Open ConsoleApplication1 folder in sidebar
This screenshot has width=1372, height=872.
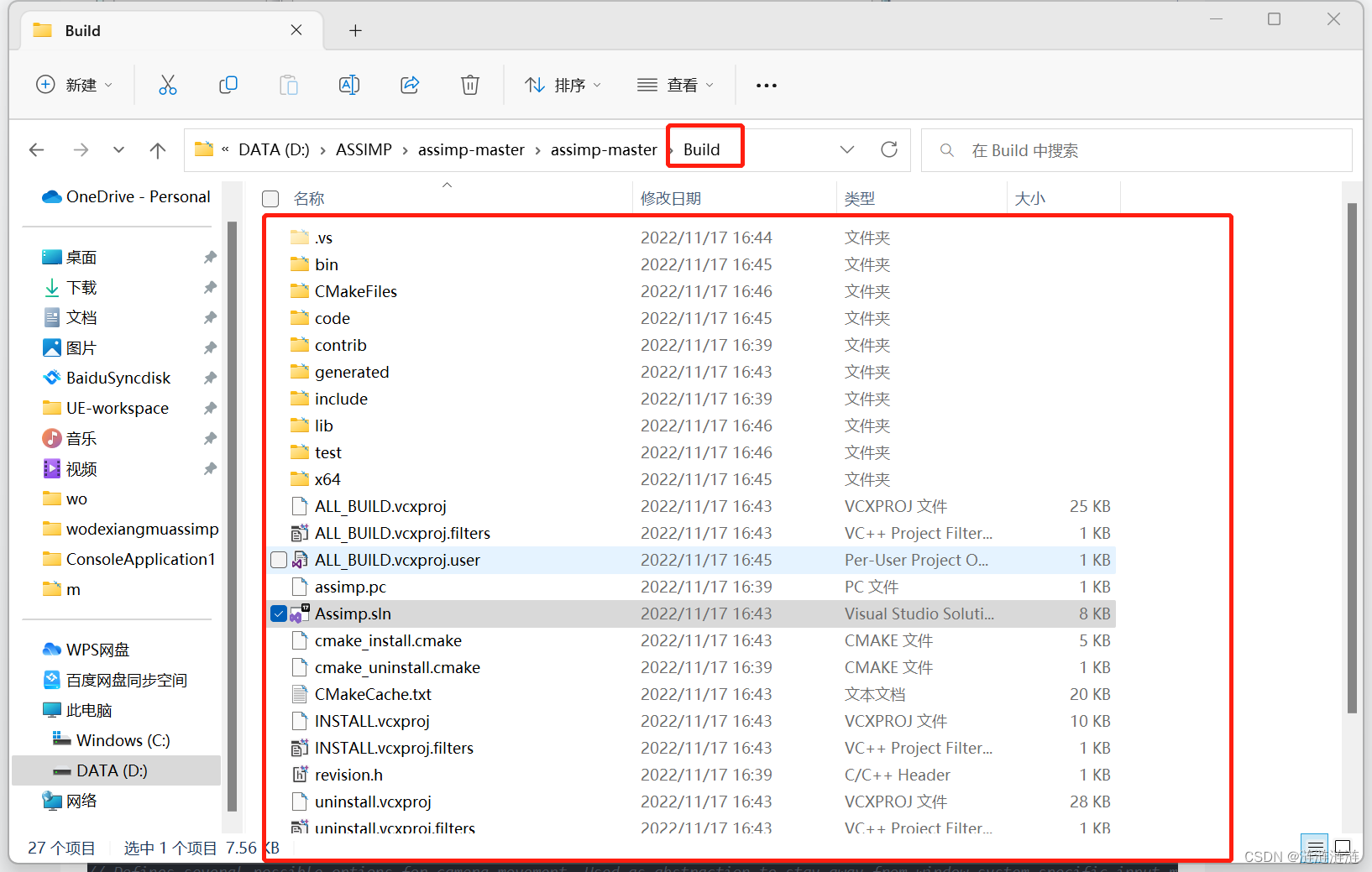(x=130, y=559)
